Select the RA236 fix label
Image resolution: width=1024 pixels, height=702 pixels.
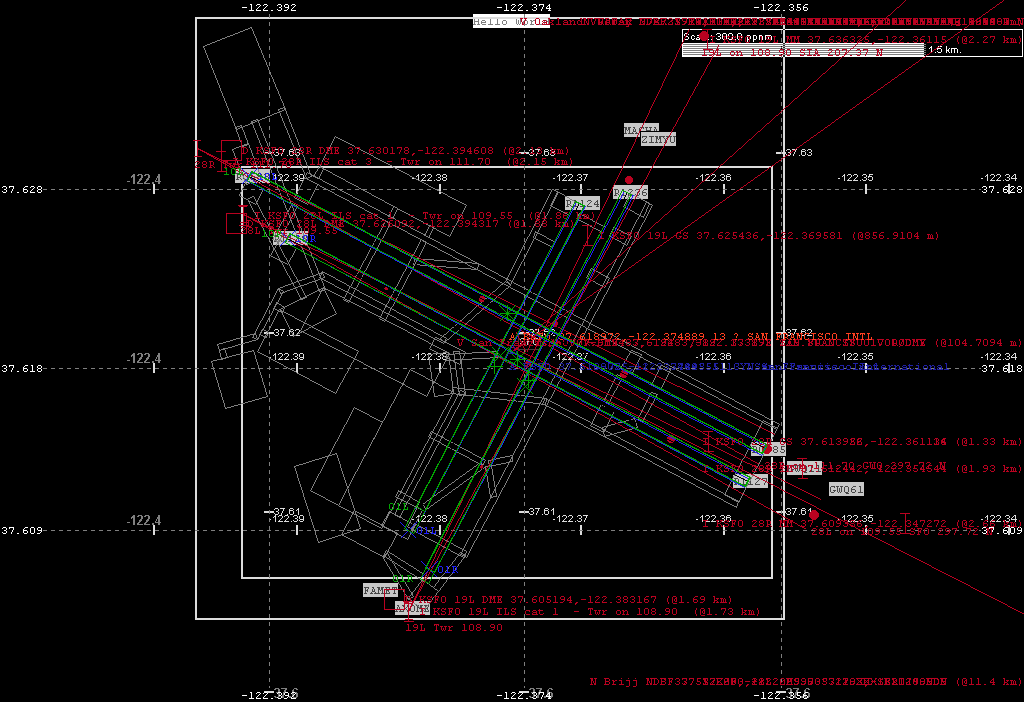coord(630,192)
